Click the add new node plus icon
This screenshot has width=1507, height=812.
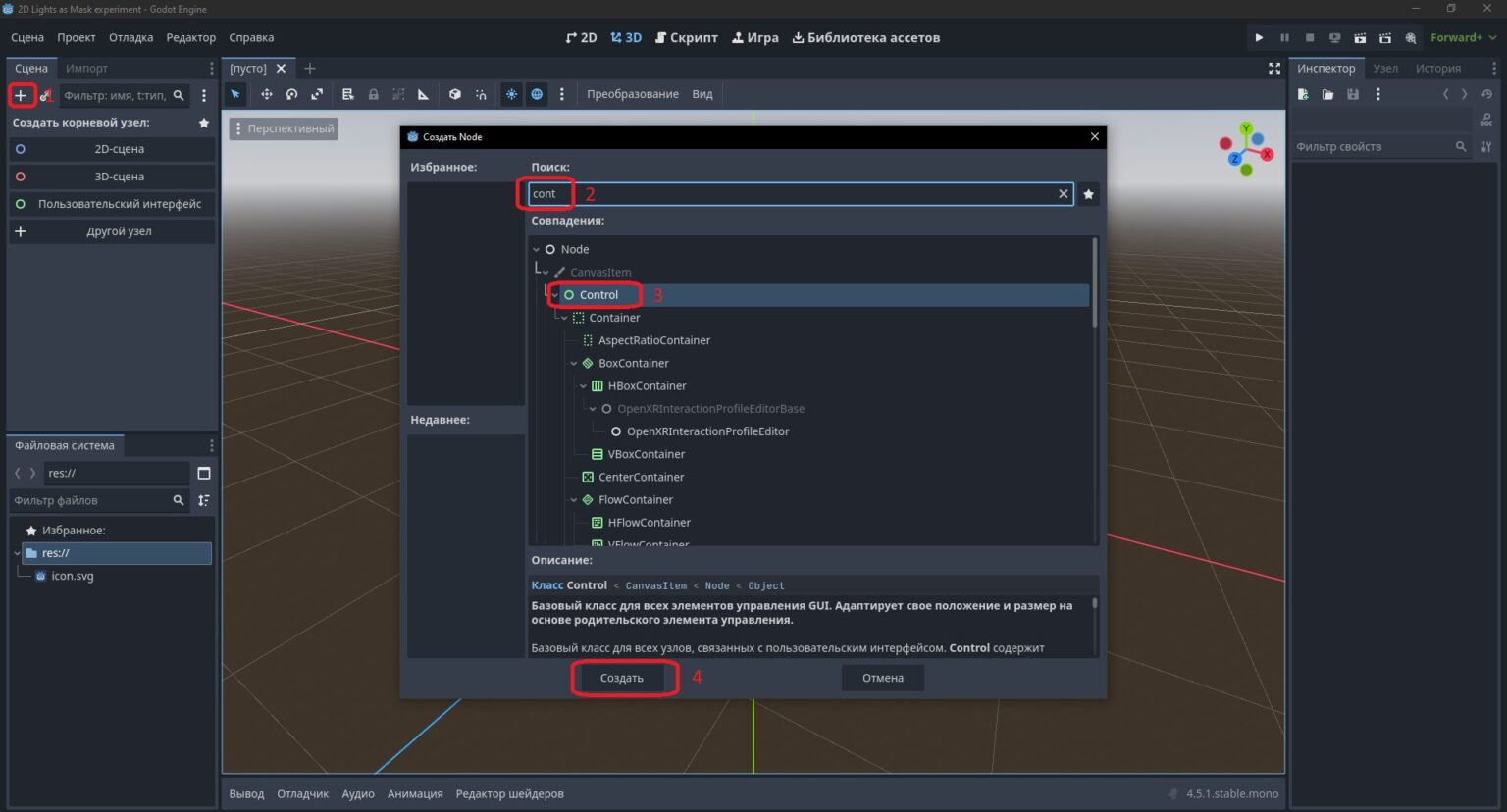[x=21, y=95]
